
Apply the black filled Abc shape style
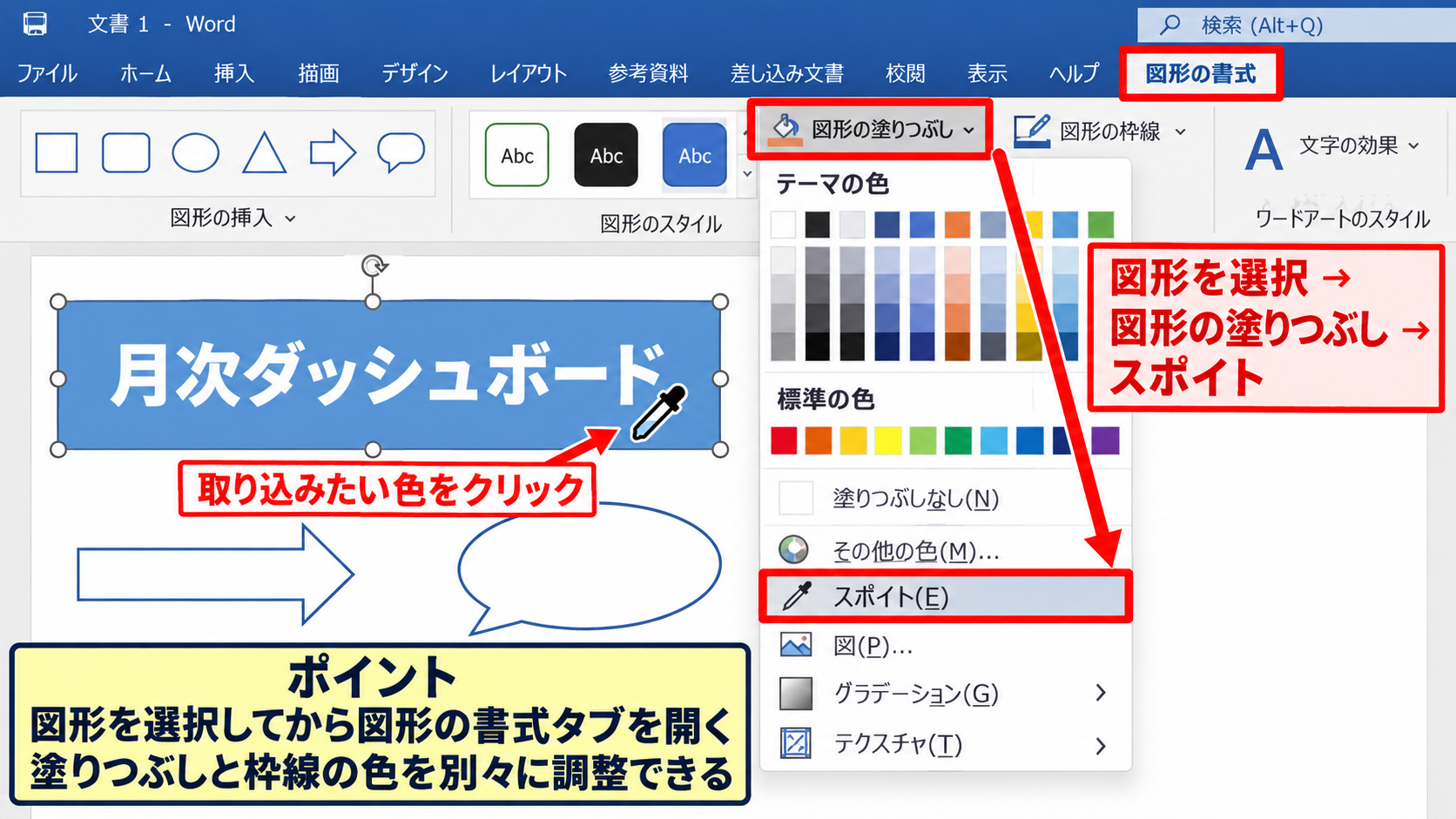[606, 155]
